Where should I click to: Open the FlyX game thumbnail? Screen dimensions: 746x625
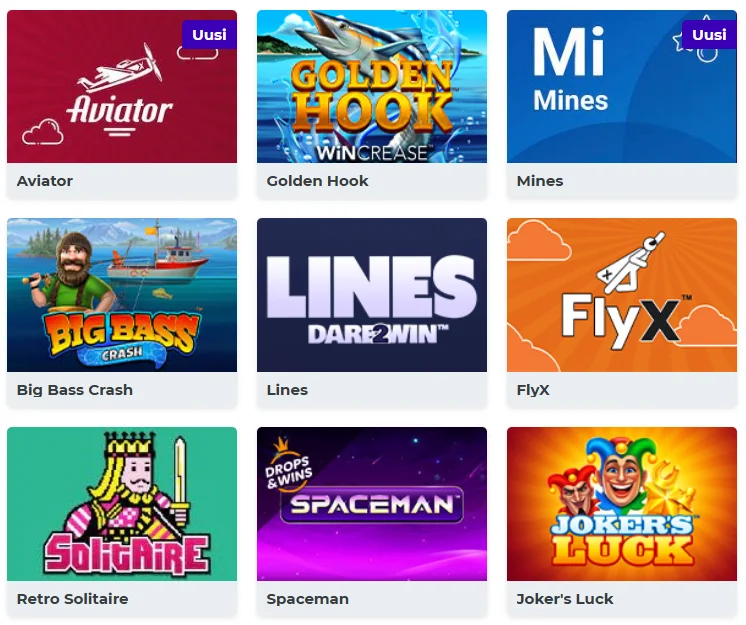pyautogui.click(x=622, y=295)
